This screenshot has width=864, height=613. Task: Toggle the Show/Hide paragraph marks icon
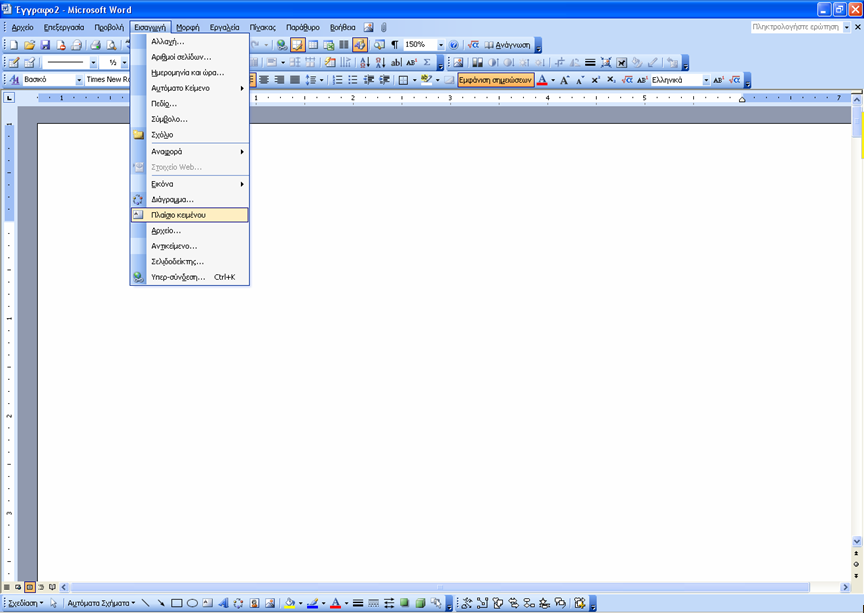click(x=395, y=45)
